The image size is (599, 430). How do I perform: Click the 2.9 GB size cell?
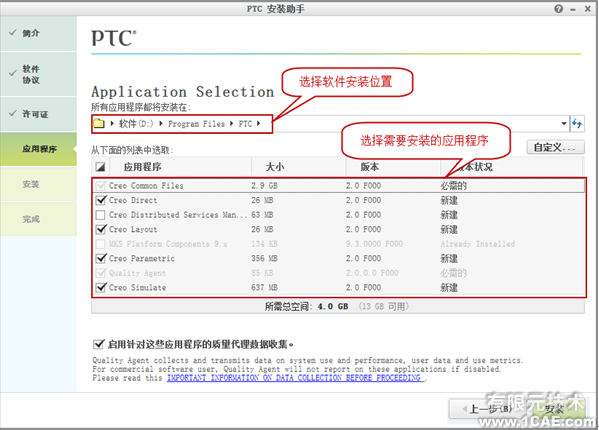[264, 186]
